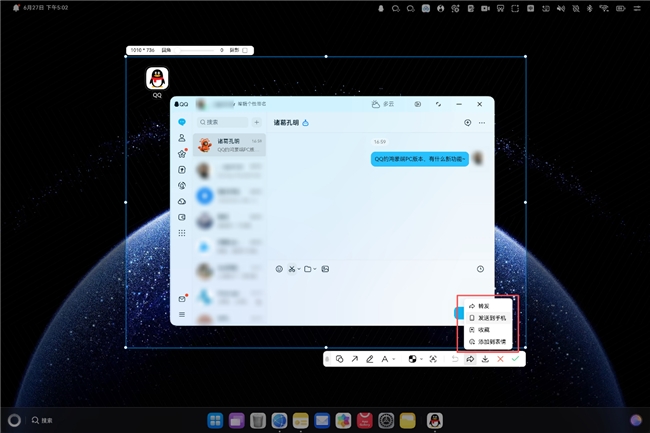Image resolution: width=650 pixels, height=433 pixels.
Task: Click the image picture icon in chat
Action: click(x=325, y=269)
